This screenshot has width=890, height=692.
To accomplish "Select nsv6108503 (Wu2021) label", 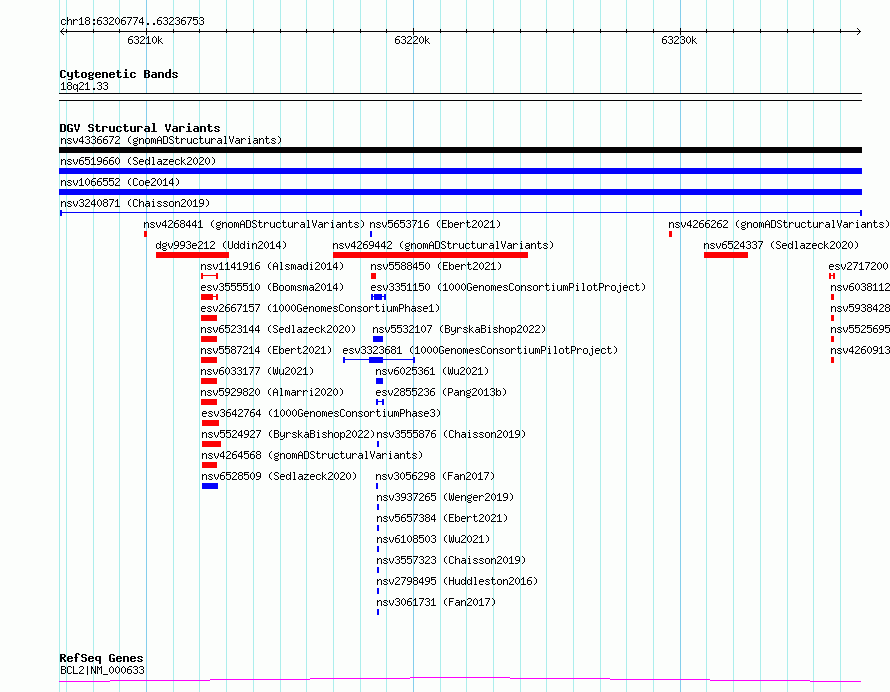I will tap(433, 539).
